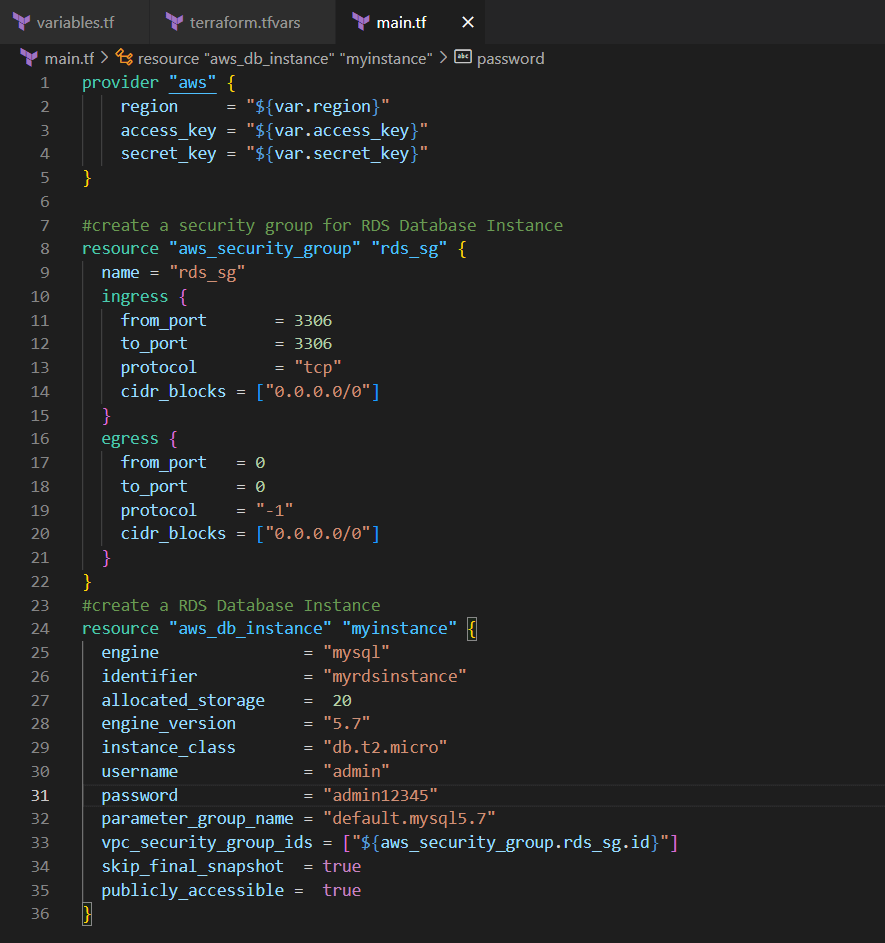Click Terraform icon on terraform.tfvars tab
Screen dimensions: 885x943
[x=174, y=22]
